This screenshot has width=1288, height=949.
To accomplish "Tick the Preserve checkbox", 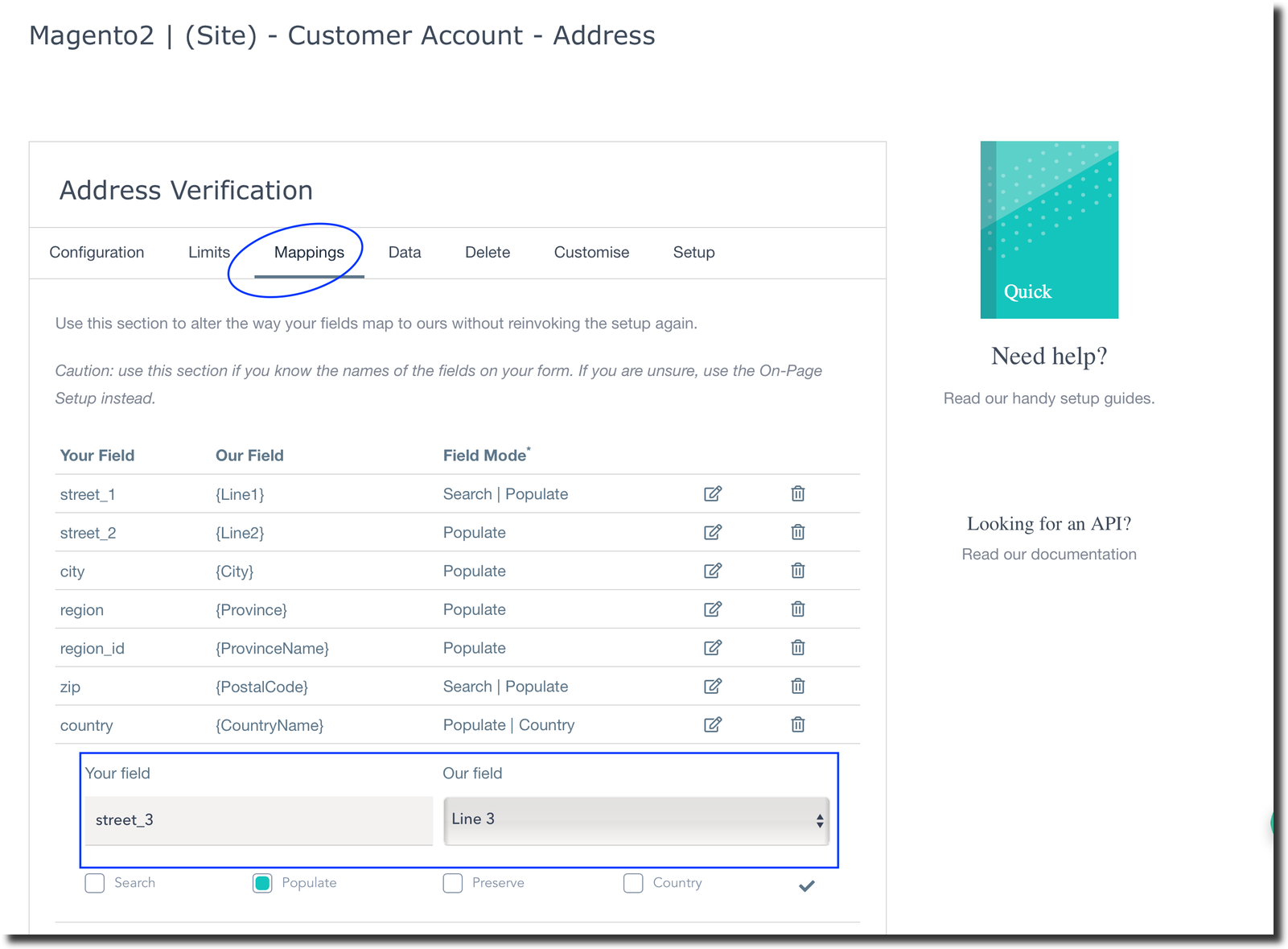I will point(453,883).
